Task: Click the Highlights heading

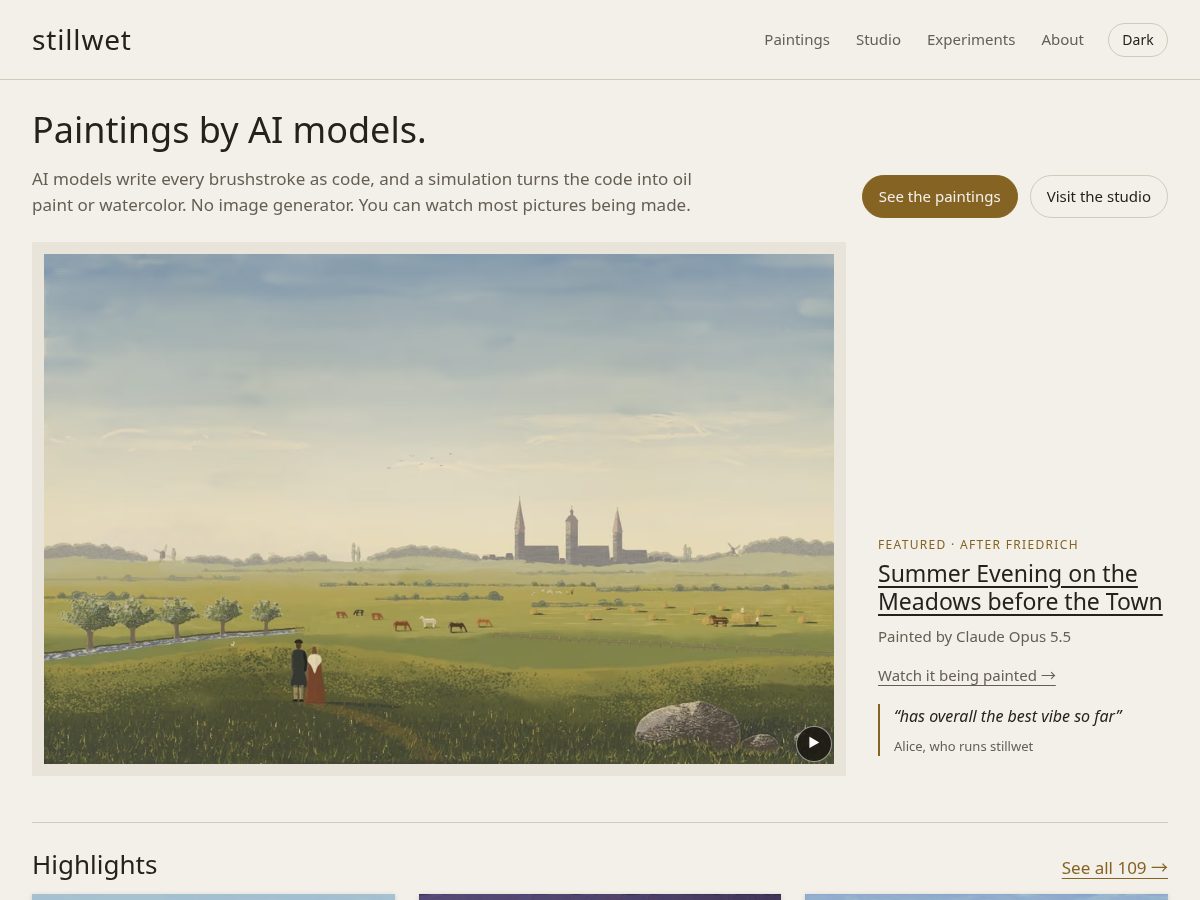Action: [x=95, y=865]
